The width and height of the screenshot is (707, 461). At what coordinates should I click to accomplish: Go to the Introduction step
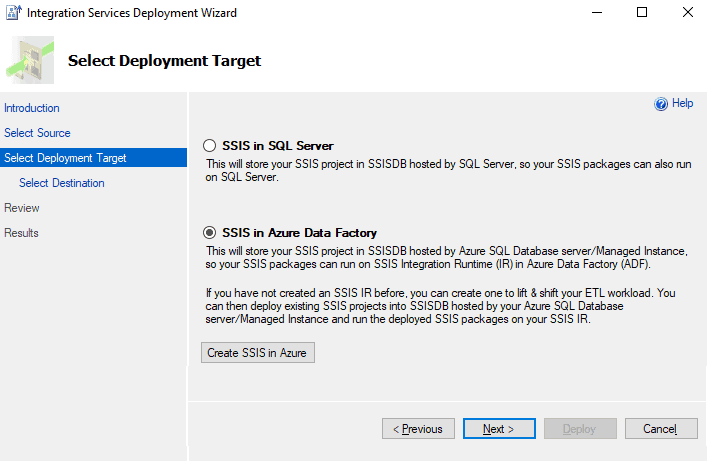tap(32, 108)
